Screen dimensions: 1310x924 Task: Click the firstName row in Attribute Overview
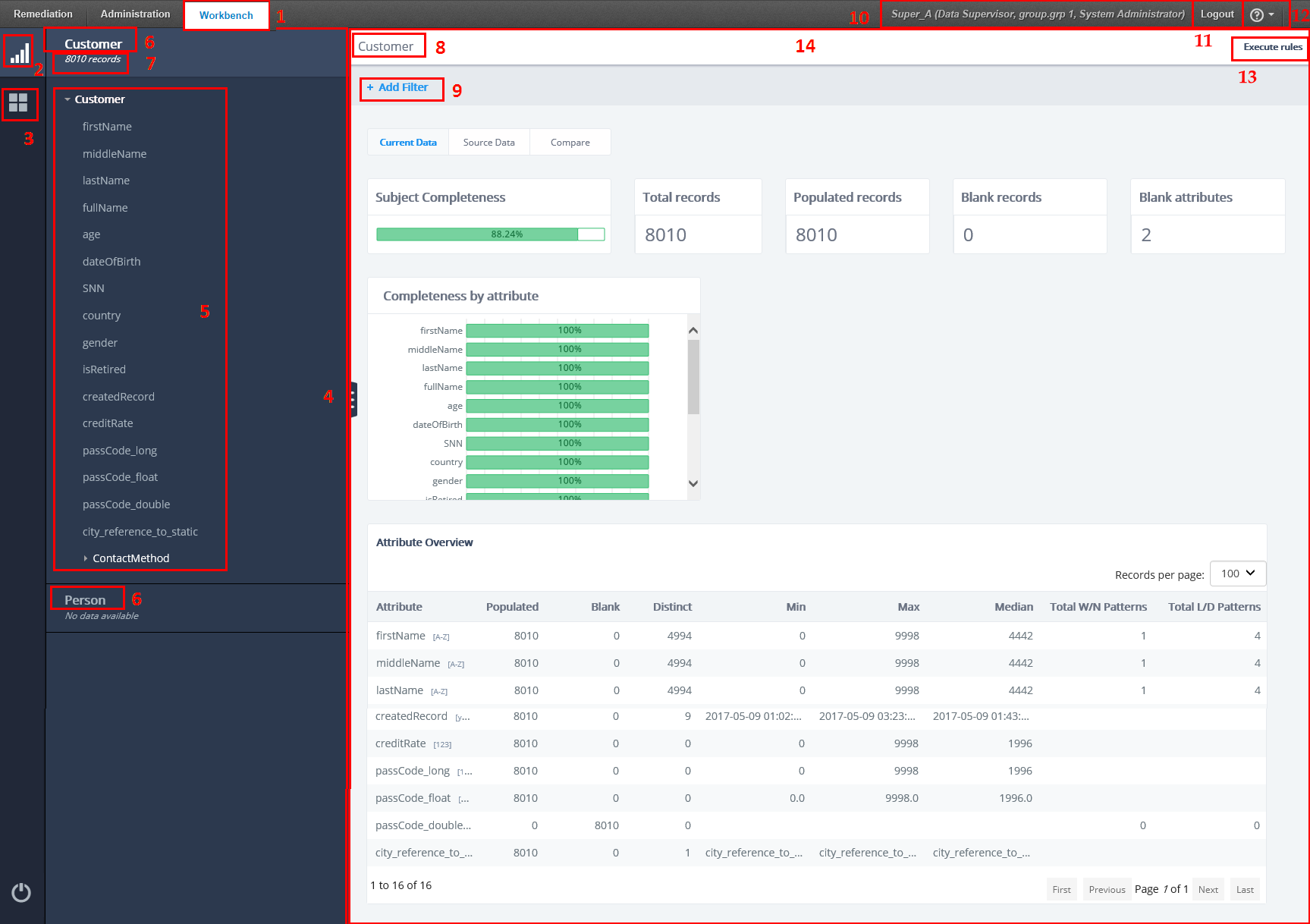[x=817, y=636]
